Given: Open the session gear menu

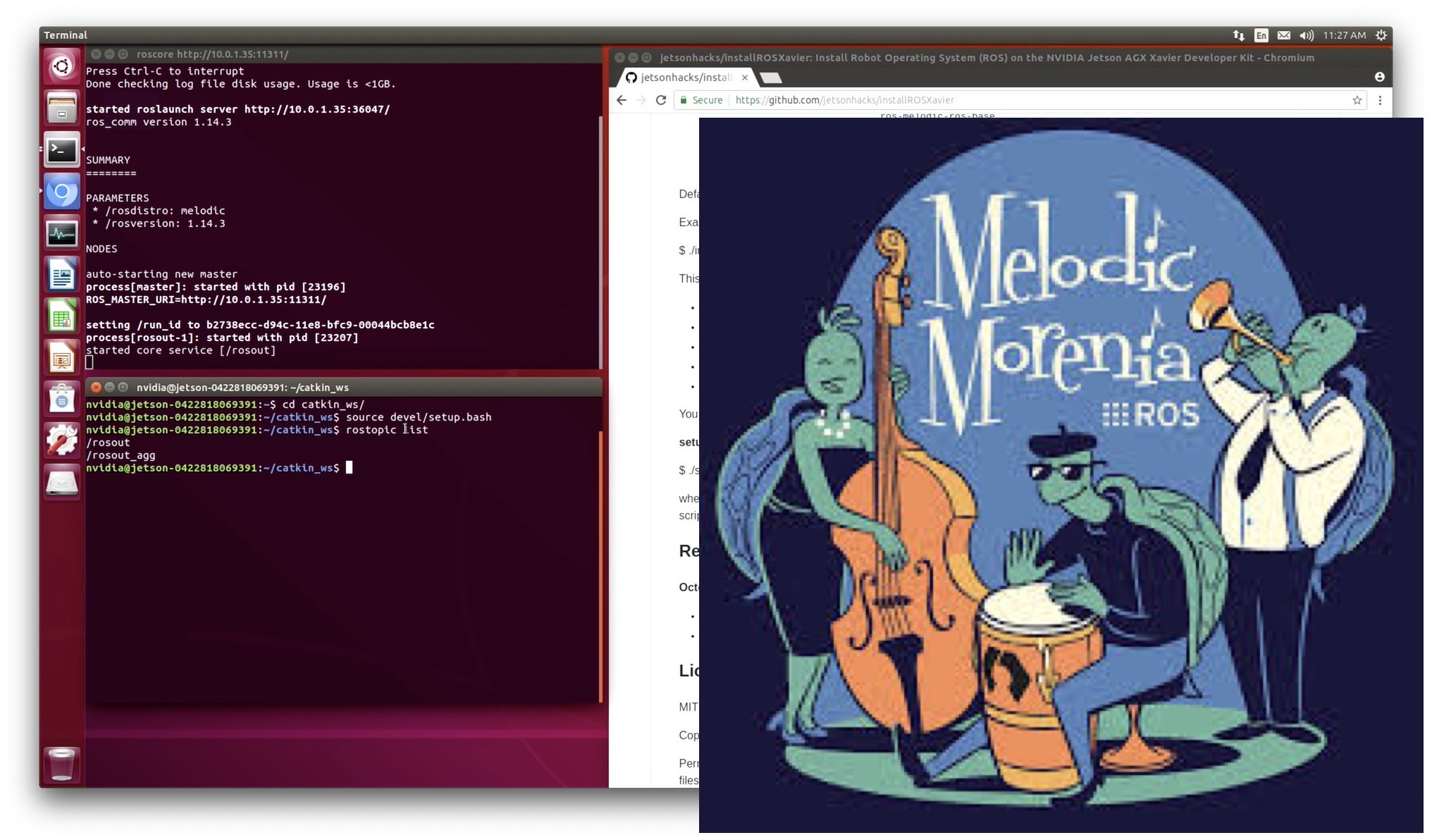Looking at the screenshot, I should pos(1381,35).
